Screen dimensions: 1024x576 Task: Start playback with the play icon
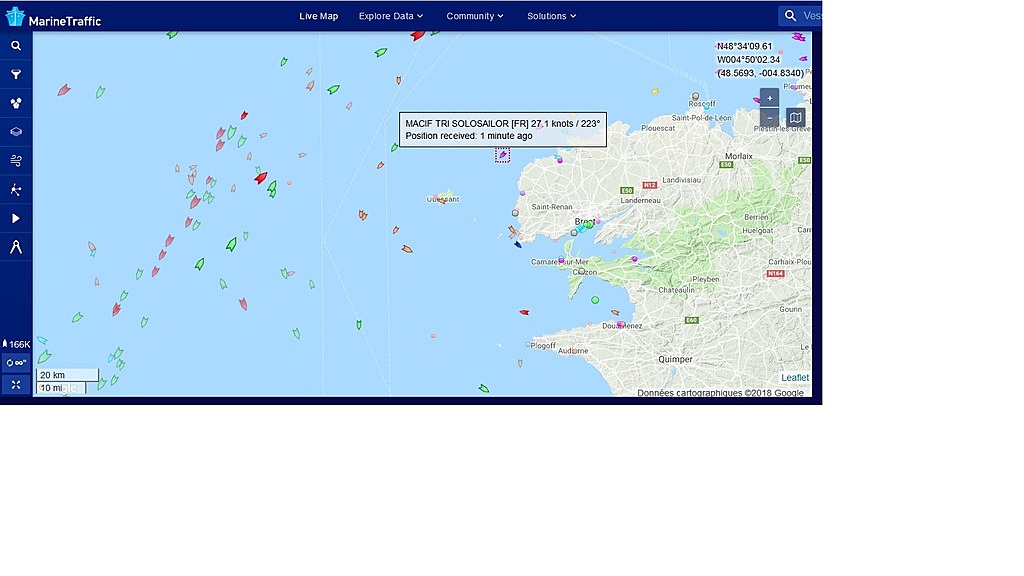(16, 219)
